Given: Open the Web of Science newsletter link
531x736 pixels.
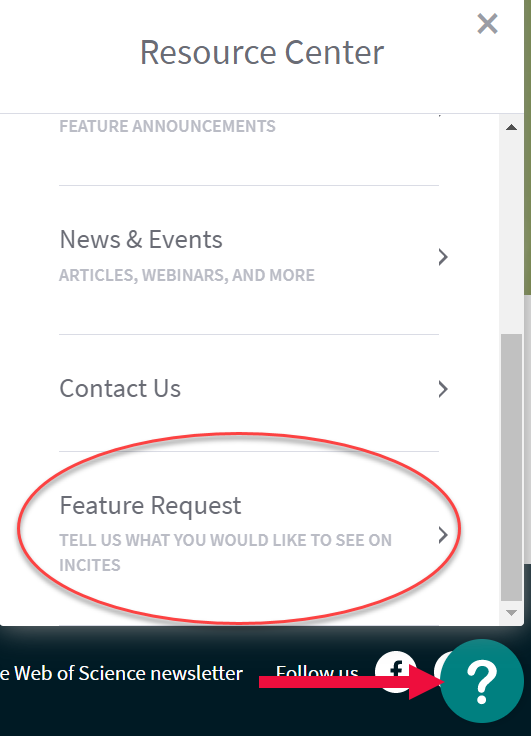Looking at the screenshot, I should pos(122,673).
